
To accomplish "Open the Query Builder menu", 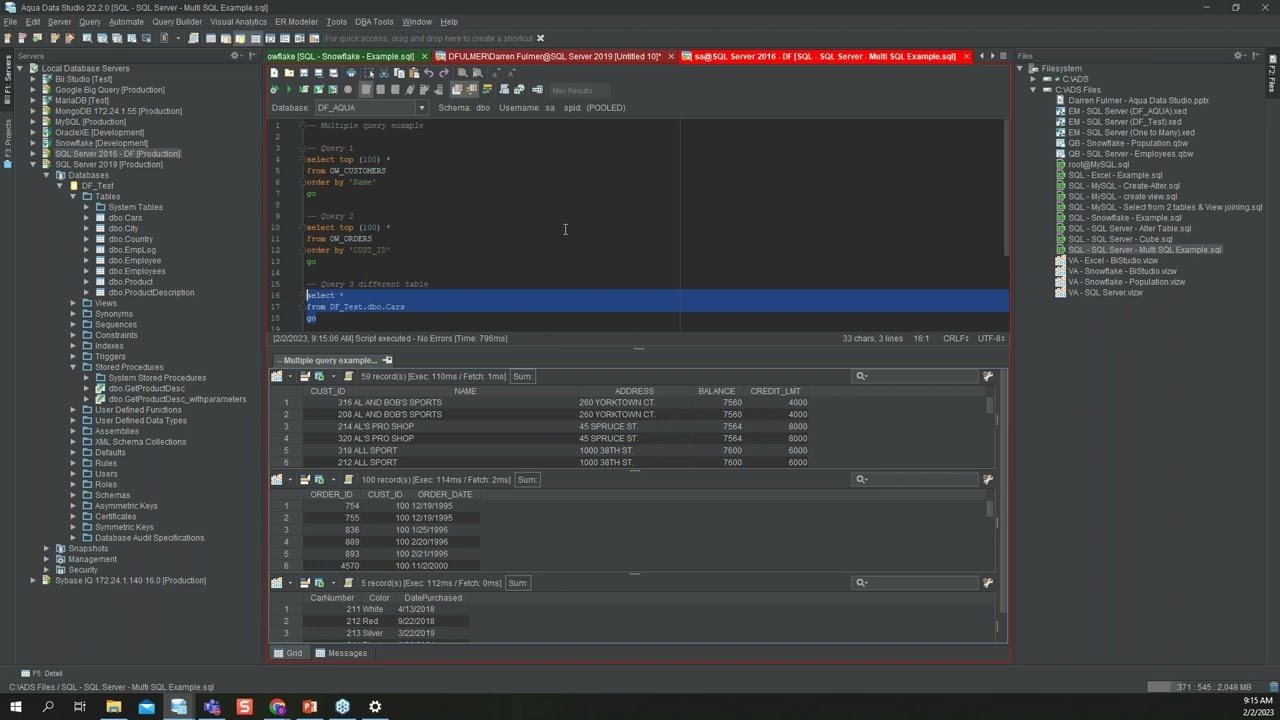I will point(177,21).
